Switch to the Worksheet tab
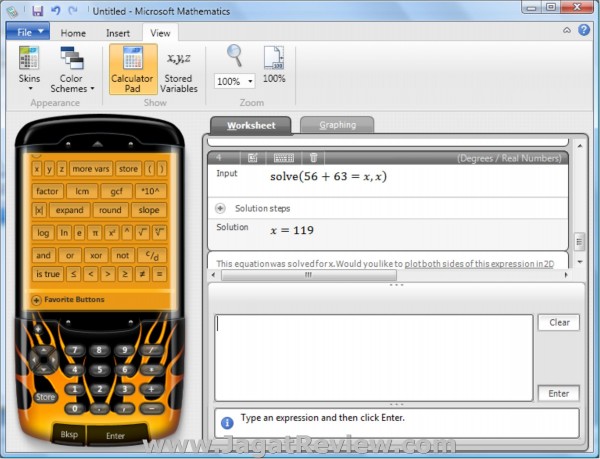The height and width of the screenshot is (459, 600). pyautogui.click(x=251, y=125)
